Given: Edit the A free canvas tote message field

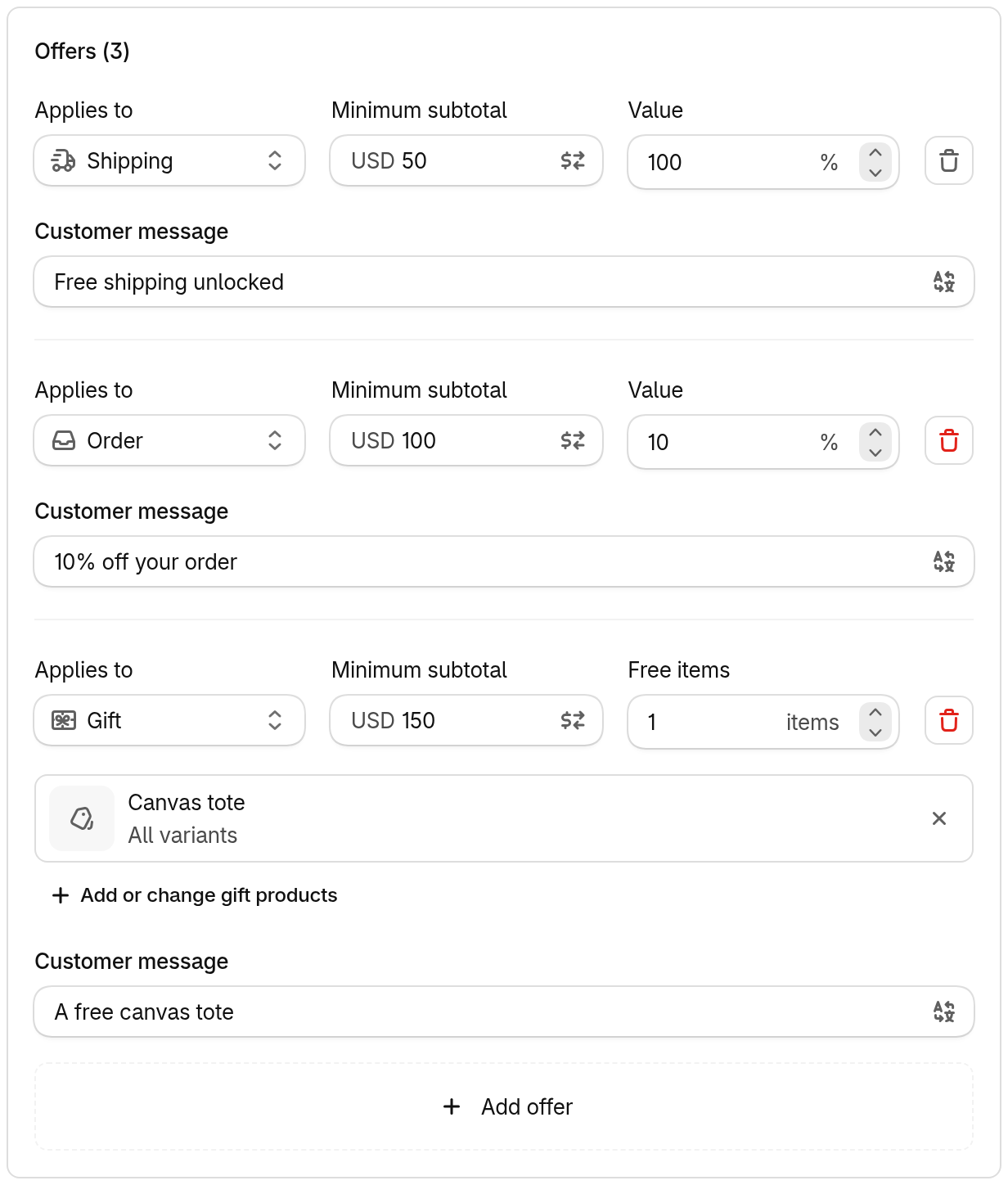Looking at the screenshot, I should click(x=504, y=1012).
